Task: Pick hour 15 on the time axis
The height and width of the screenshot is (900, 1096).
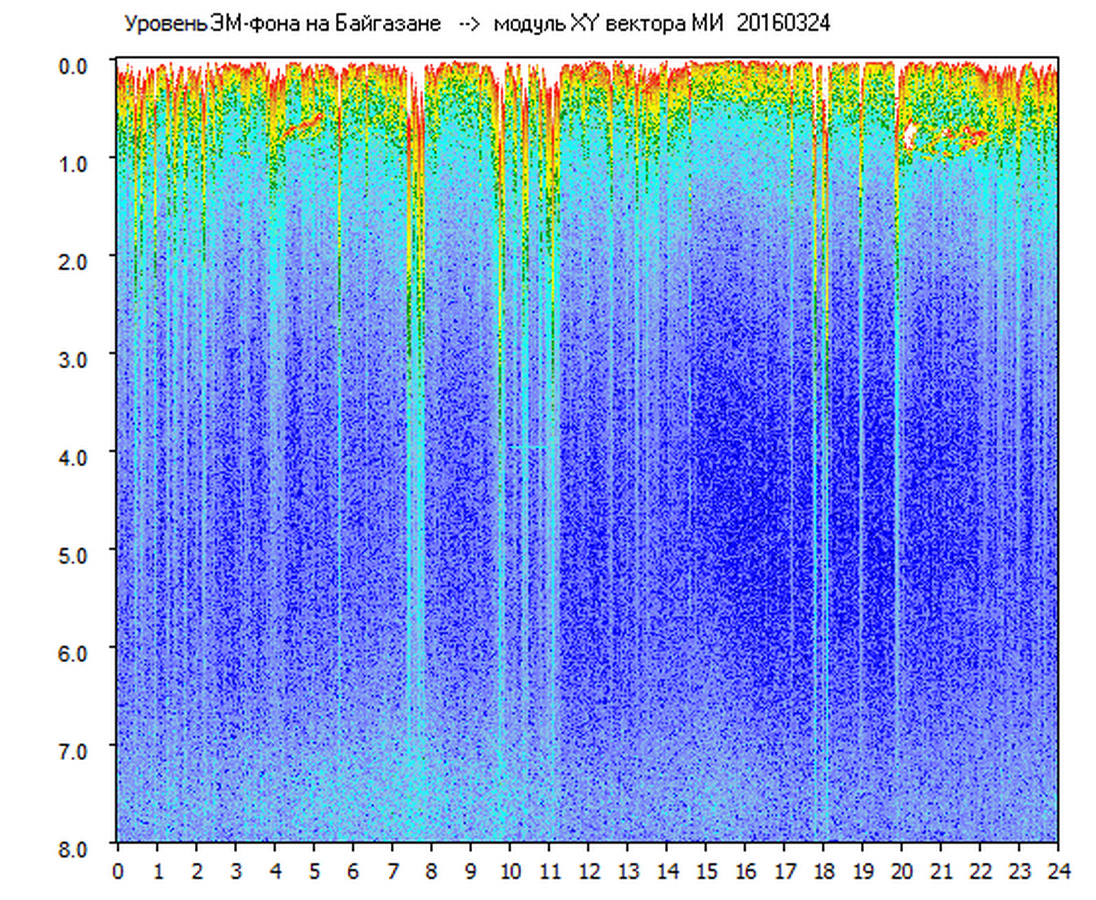Action: click(706, 871)
